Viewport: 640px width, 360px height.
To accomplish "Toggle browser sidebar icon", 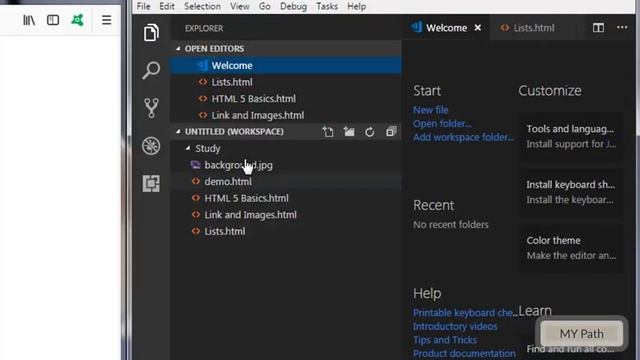I will pyautogui.click(x=53, y=20).
